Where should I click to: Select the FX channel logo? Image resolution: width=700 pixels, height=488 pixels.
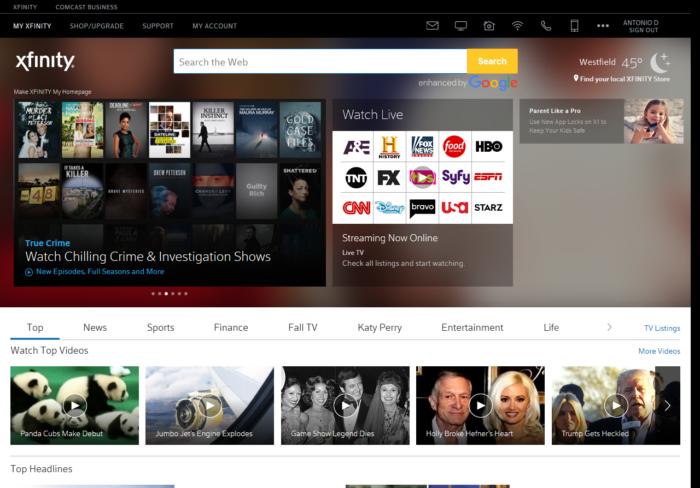(x=389, y=178)
